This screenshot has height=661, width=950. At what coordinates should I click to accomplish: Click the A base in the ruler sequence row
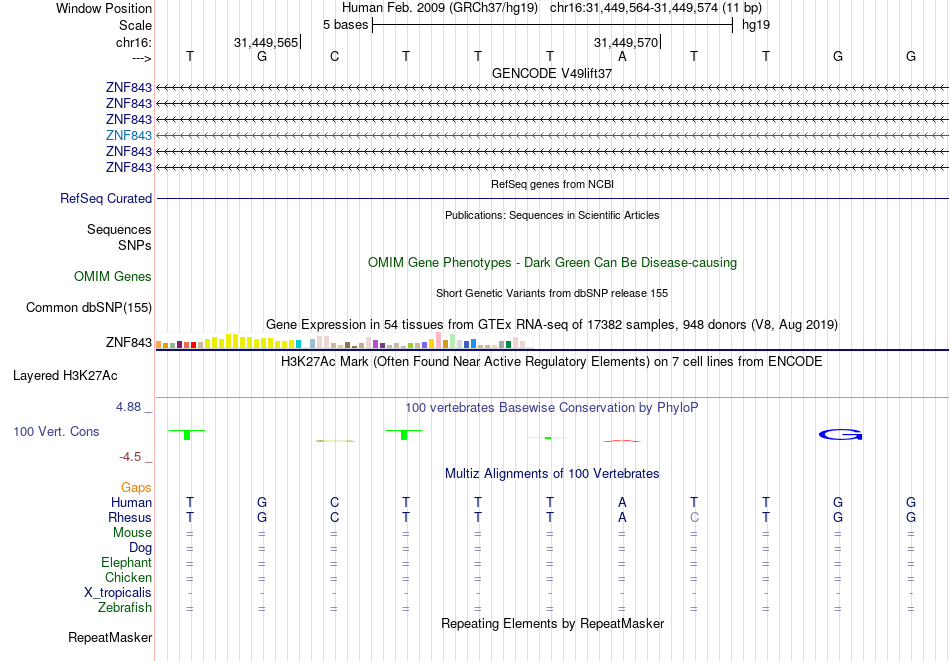(x=622, y=56)
